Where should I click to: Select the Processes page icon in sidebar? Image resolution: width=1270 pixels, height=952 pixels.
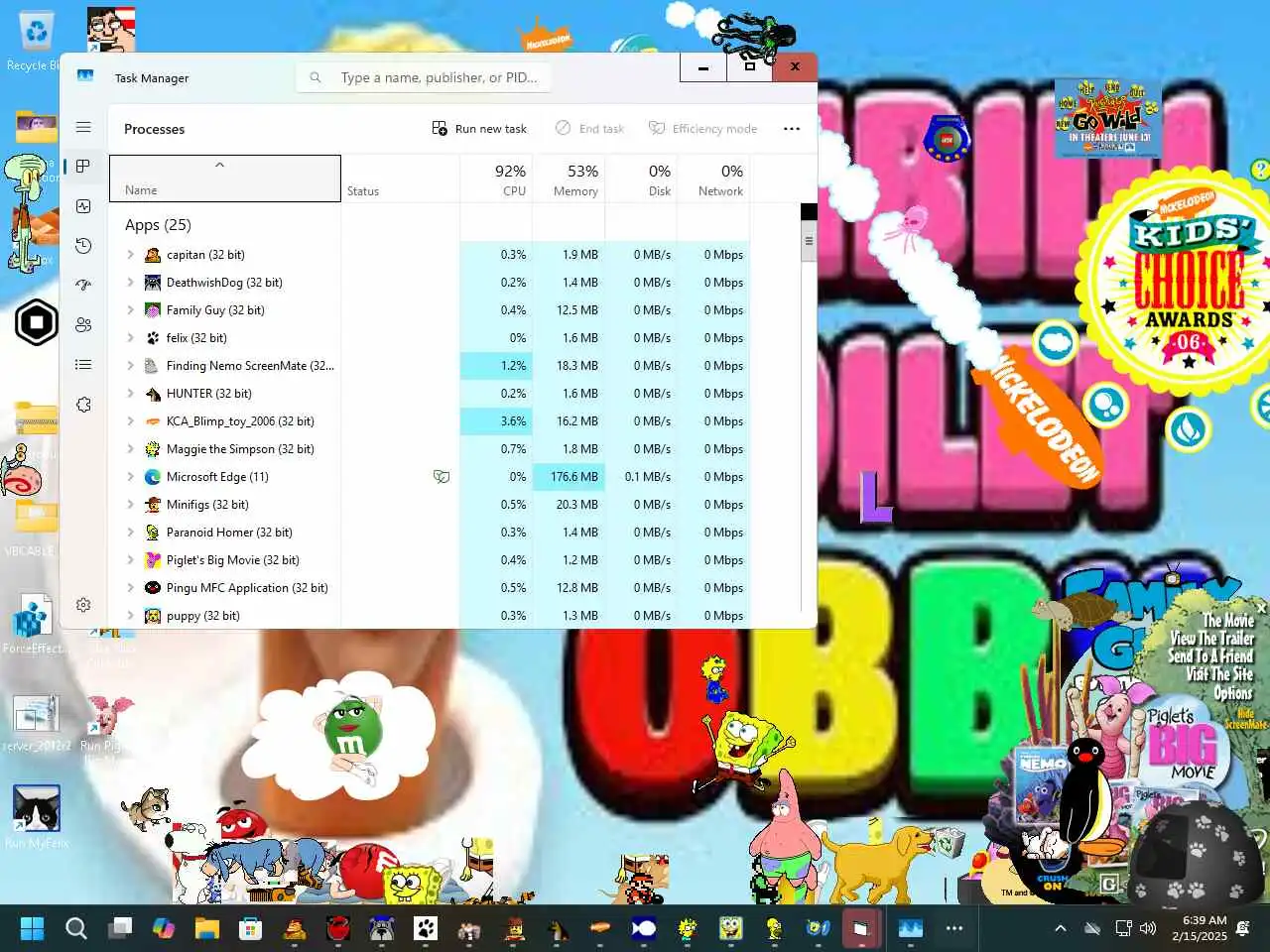[x=83, y=167]
